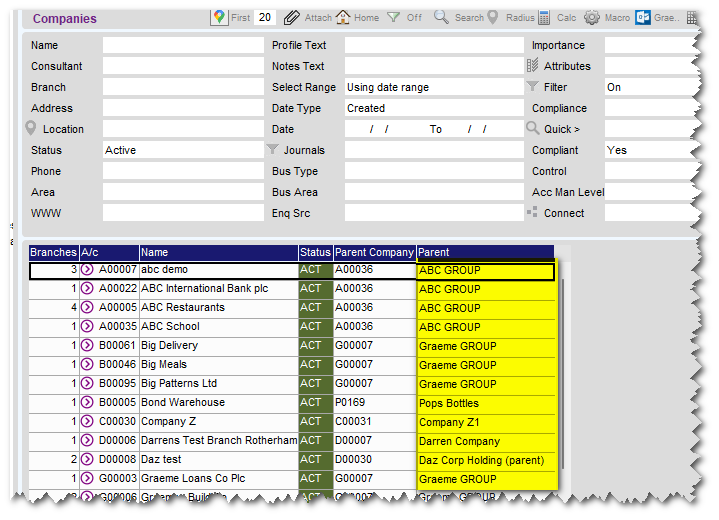Open arrow icon for ABC Restaurants row
The image size is (719, 520).
(87, 307)
